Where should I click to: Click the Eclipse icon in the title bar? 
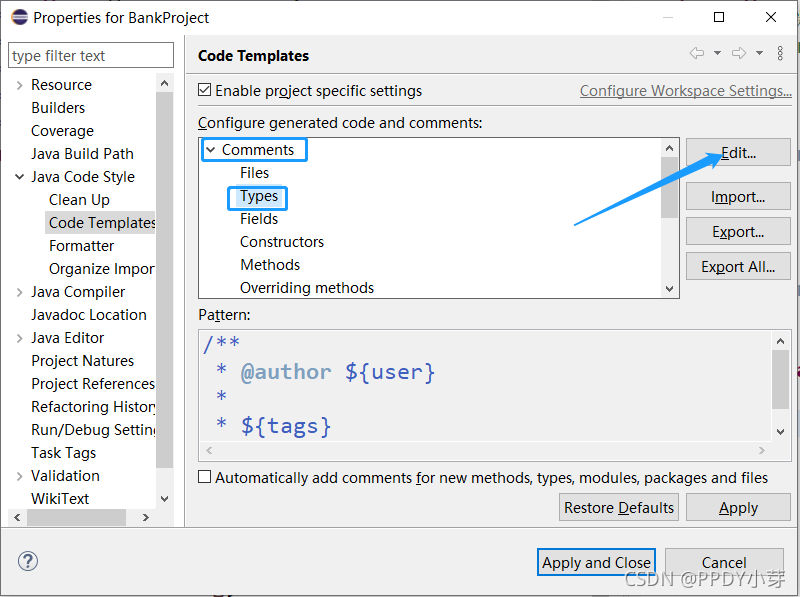[x=19, y=17]
